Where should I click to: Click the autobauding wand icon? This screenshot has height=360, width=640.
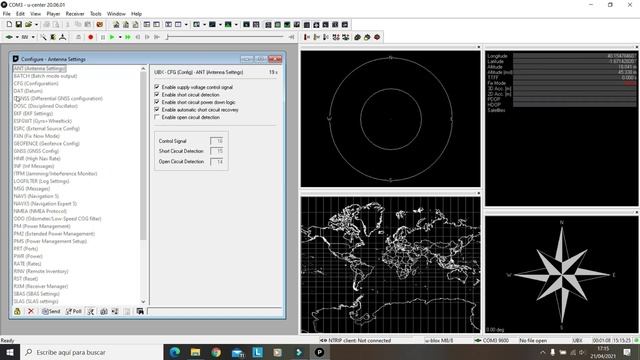(43, 37)
